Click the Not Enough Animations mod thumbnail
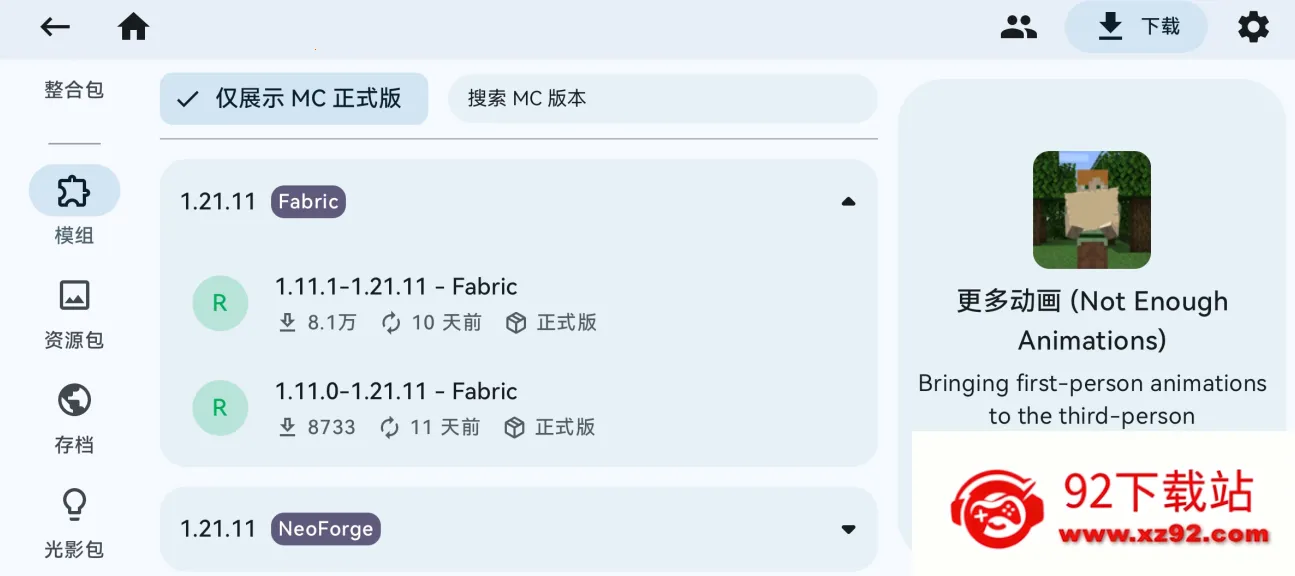Screen dimensions: 1295x576 tap(1091, 210)
